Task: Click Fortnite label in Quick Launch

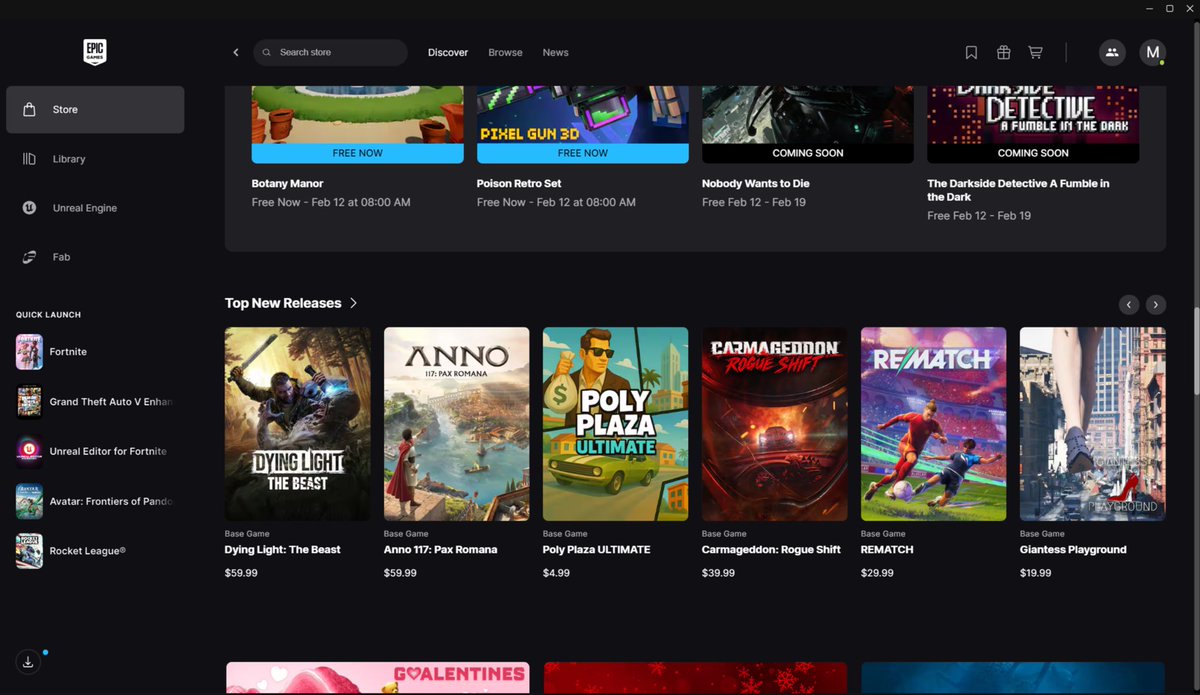Action: point(68,352)
